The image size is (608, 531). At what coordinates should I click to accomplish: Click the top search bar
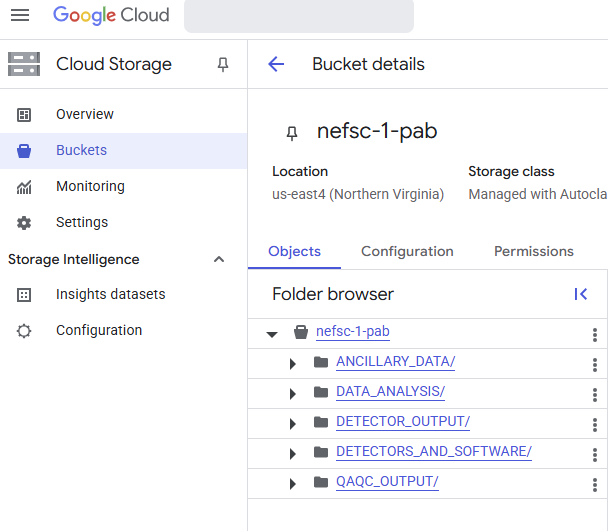(x=299, y=16)
